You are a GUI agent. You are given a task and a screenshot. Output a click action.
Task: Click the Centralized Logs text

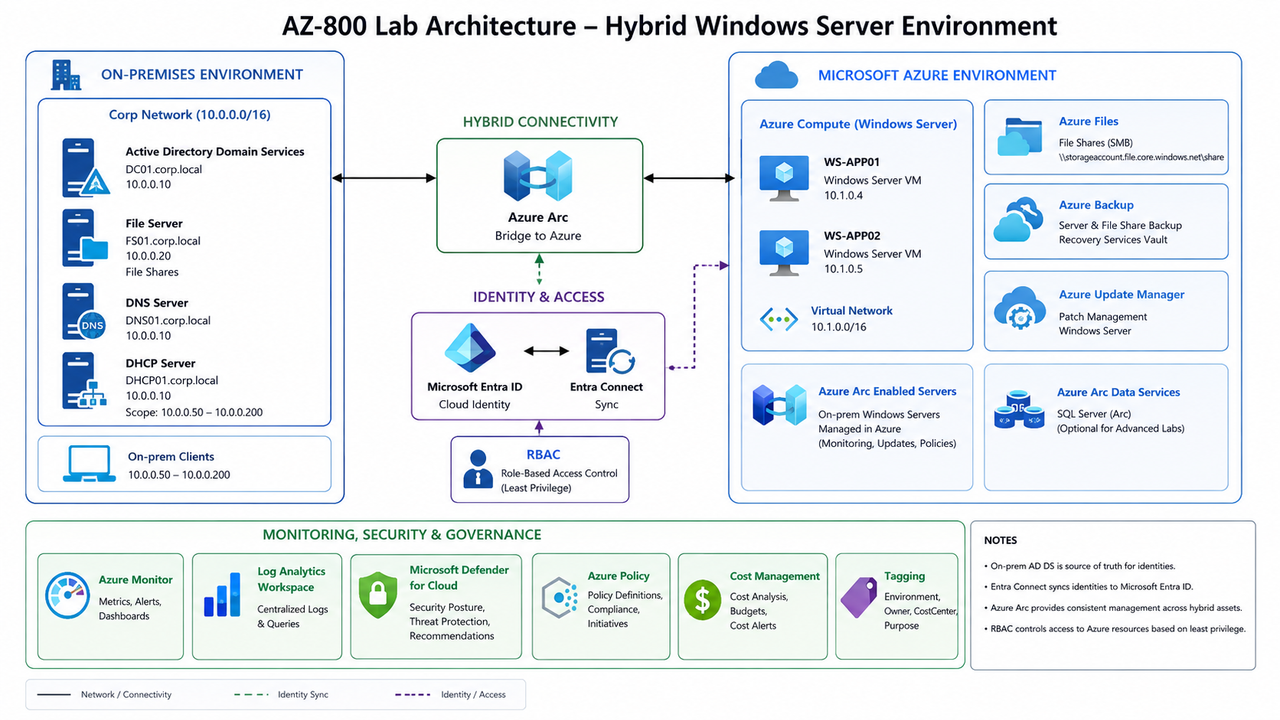pos(292,609)
